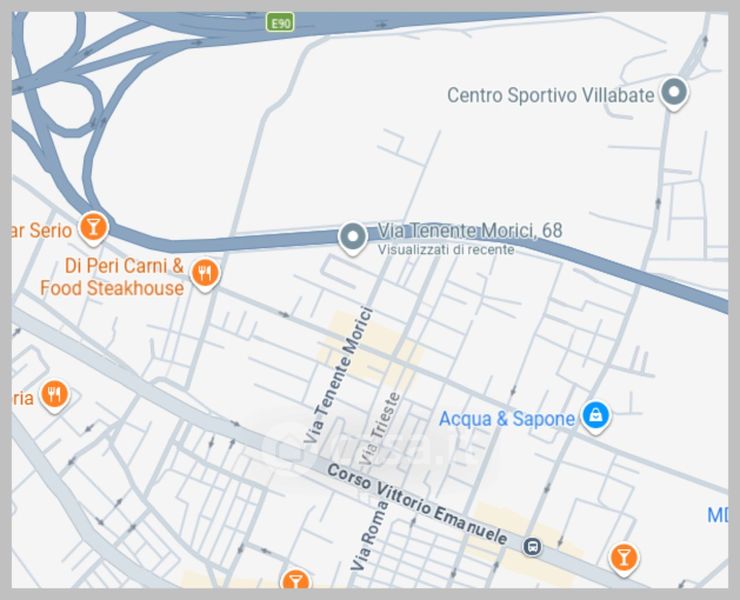This screenshot has width=740, height=600.
Task: Select the Via Tenente Morici, 68 pin
Action: (x=353, y=237)
